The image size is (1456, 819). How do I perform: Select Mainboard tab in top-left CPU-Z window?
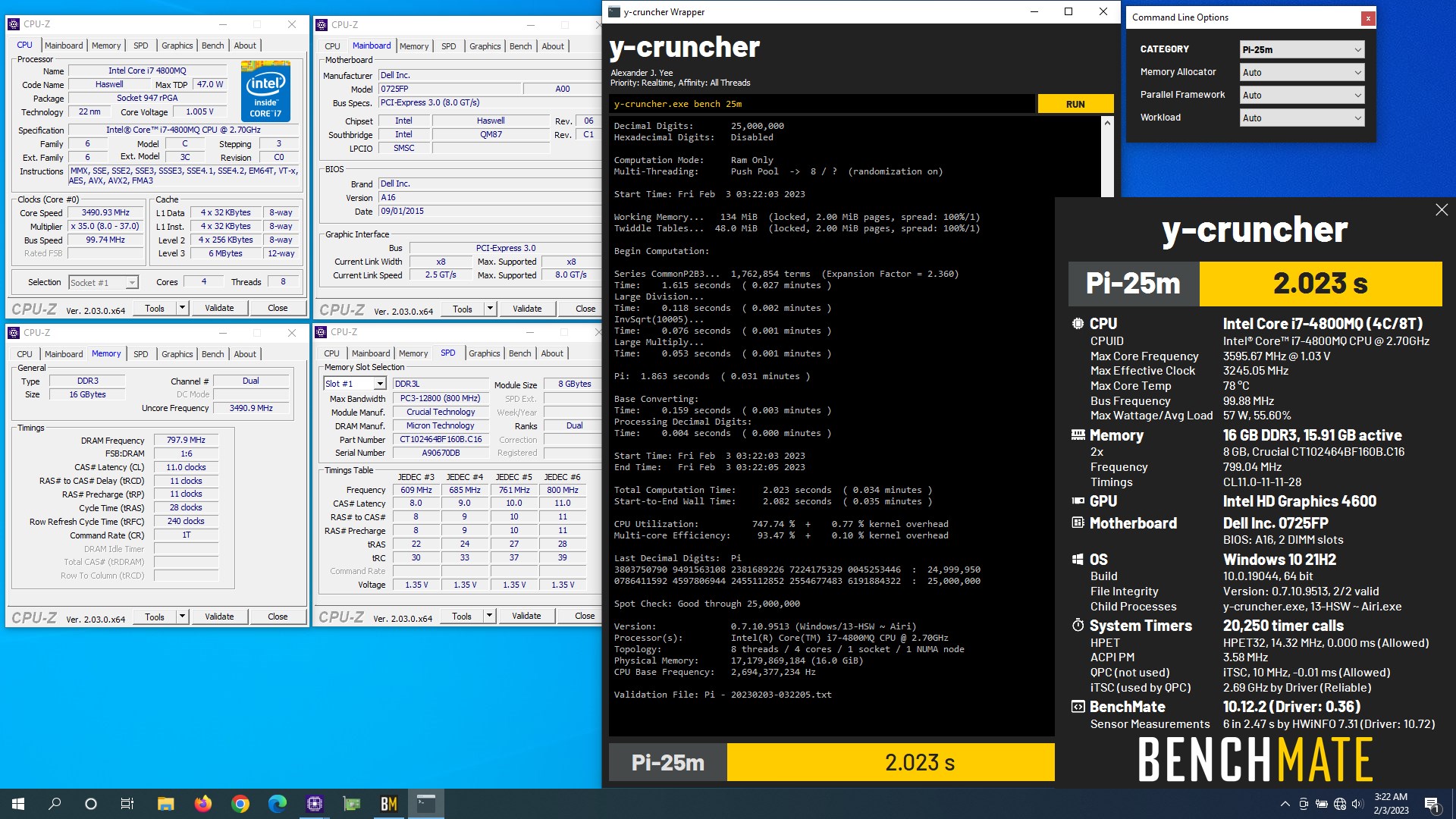point(64,45)
